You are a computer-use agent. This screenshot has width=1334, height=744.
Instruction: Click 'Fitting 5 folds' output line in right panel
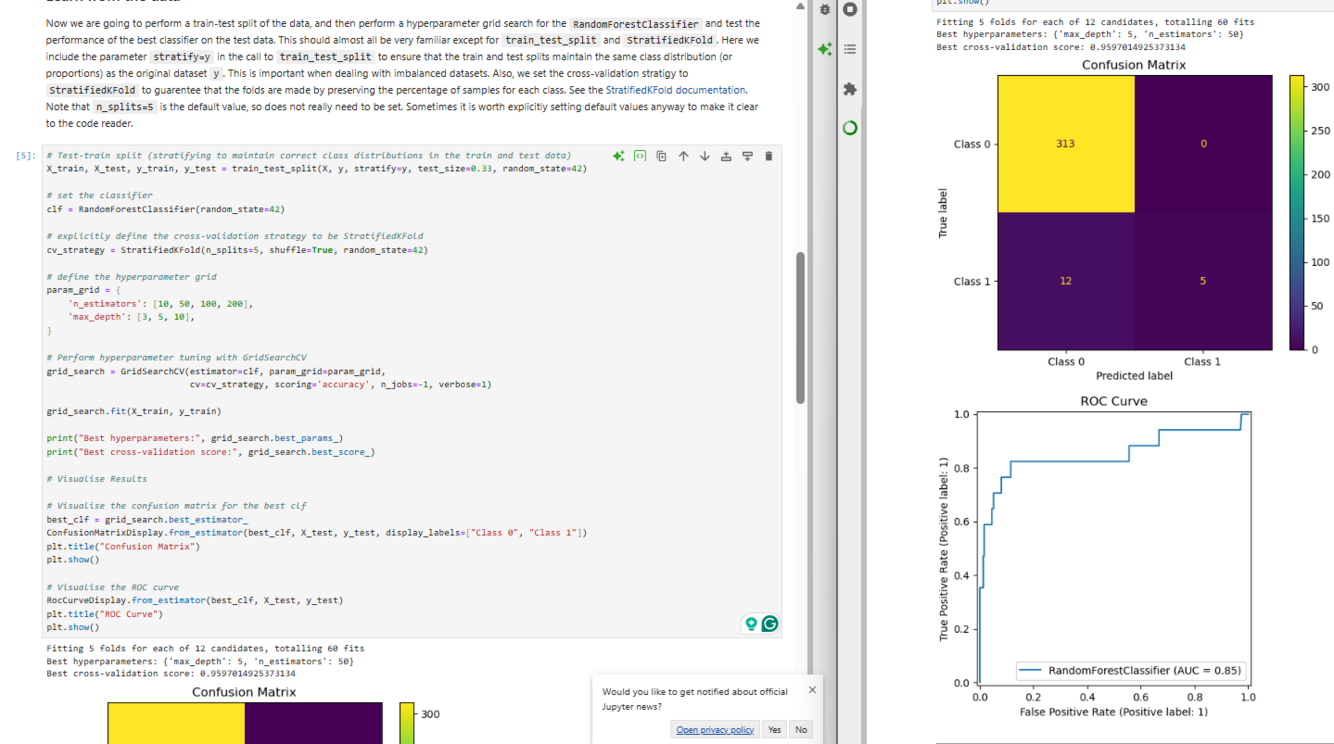coord(1095,22)
